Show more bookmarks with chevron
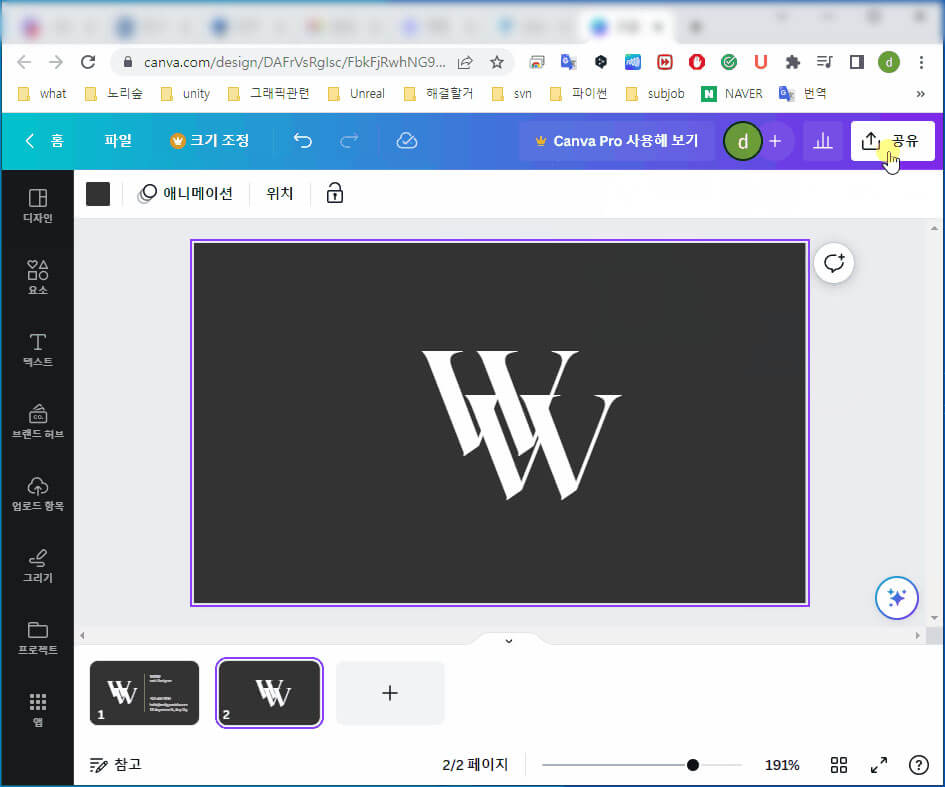 pos(920,93)
